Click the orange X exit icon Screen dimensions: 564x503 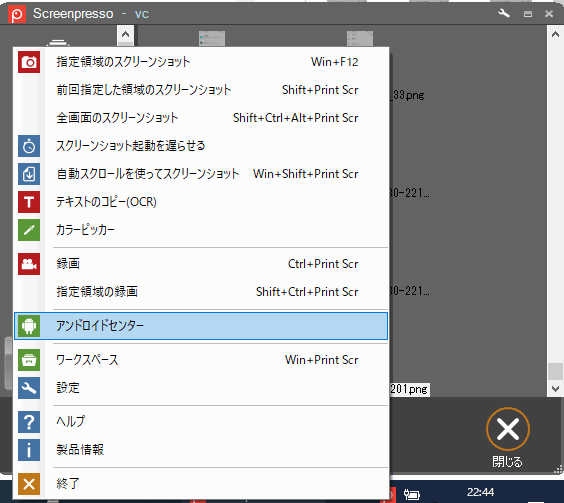[29, 484]
